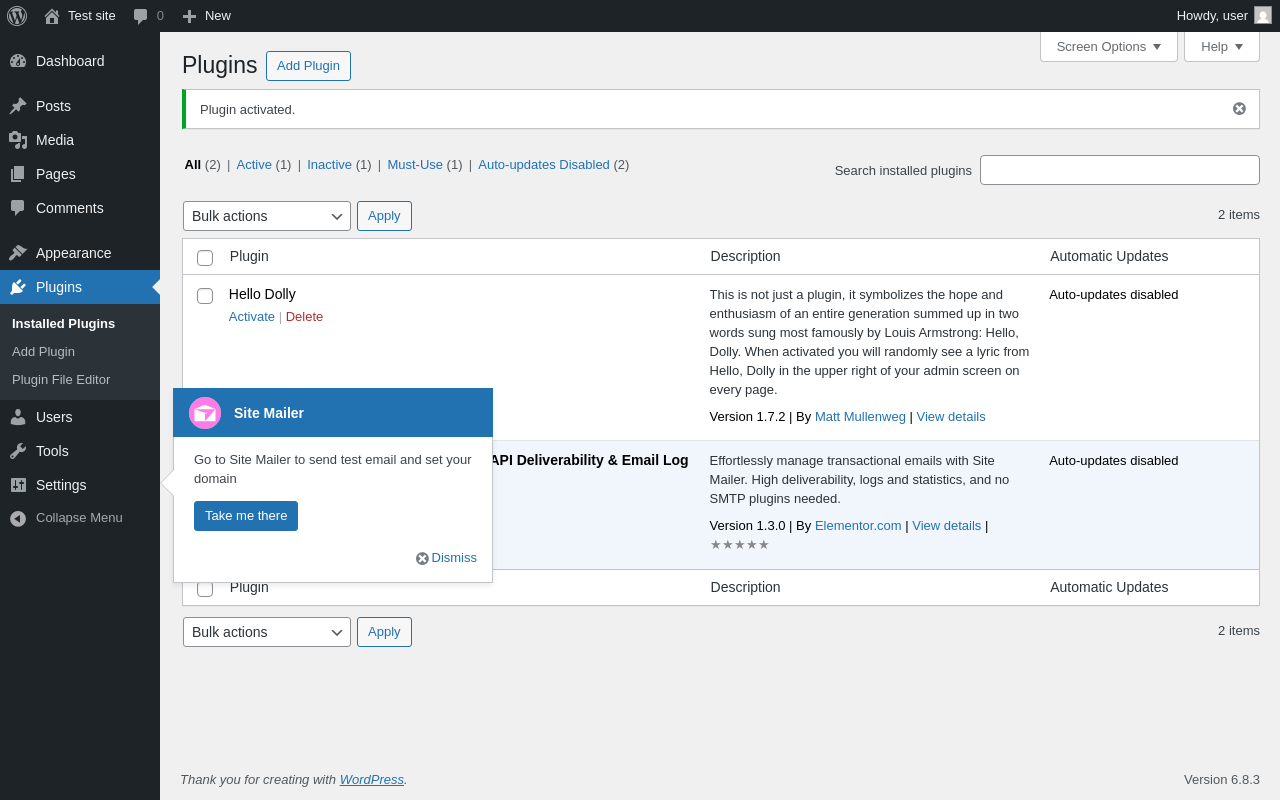This screenshot has height=800, width=1280.
Task: Click the Users icon in sidebar
Action: coord(18,417)
